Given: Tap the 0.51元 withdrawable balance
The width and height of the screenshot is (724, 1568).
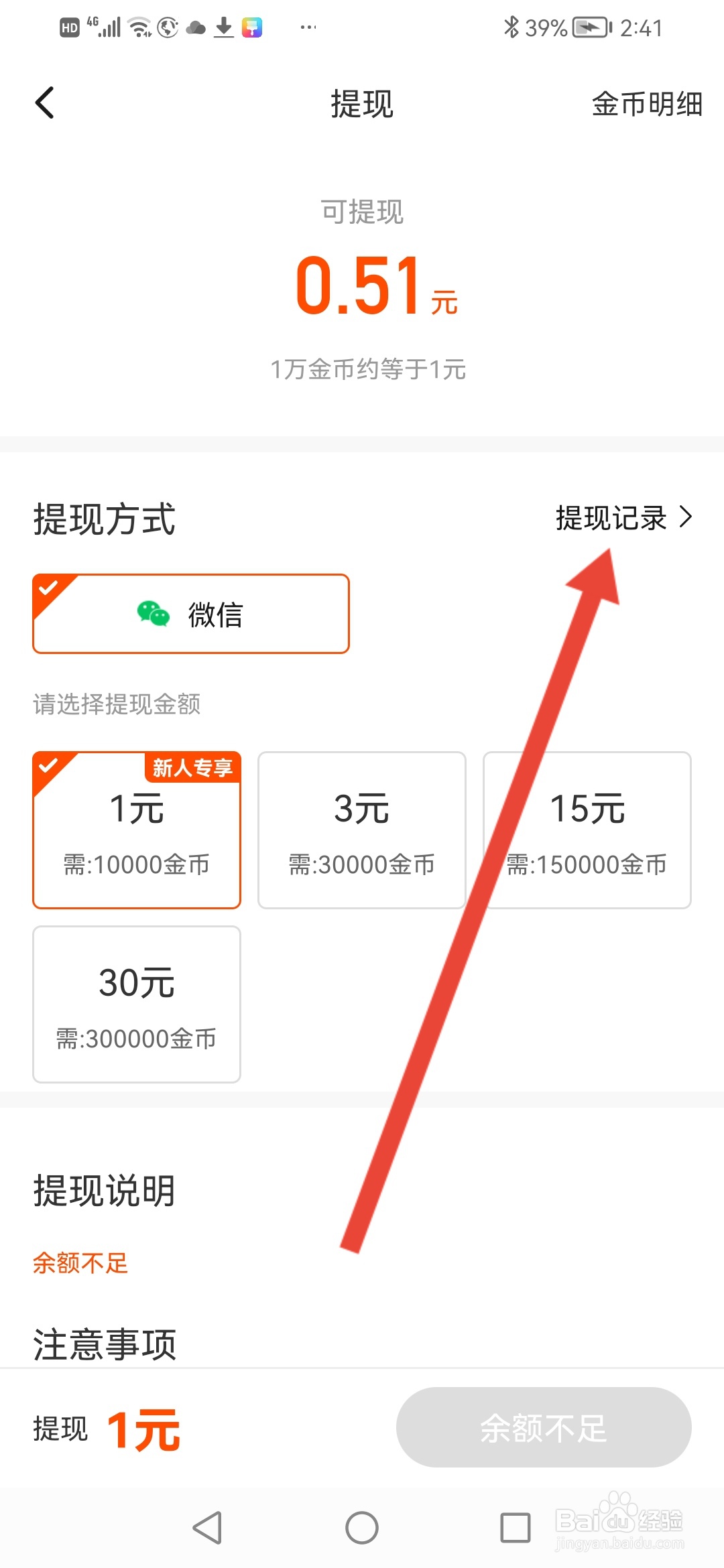Looking at the screenshot, I should point(376,285).
